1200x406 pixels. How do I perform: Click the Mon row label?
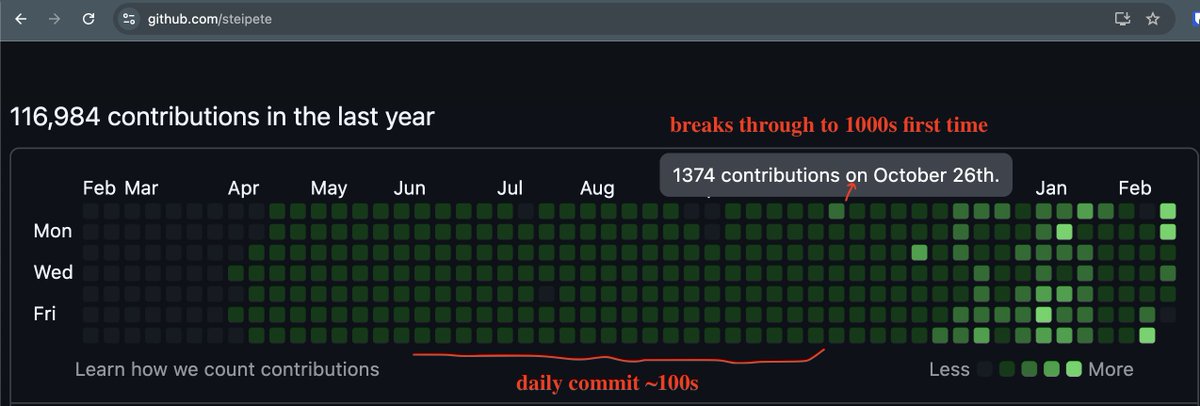(x=53, y=231)
